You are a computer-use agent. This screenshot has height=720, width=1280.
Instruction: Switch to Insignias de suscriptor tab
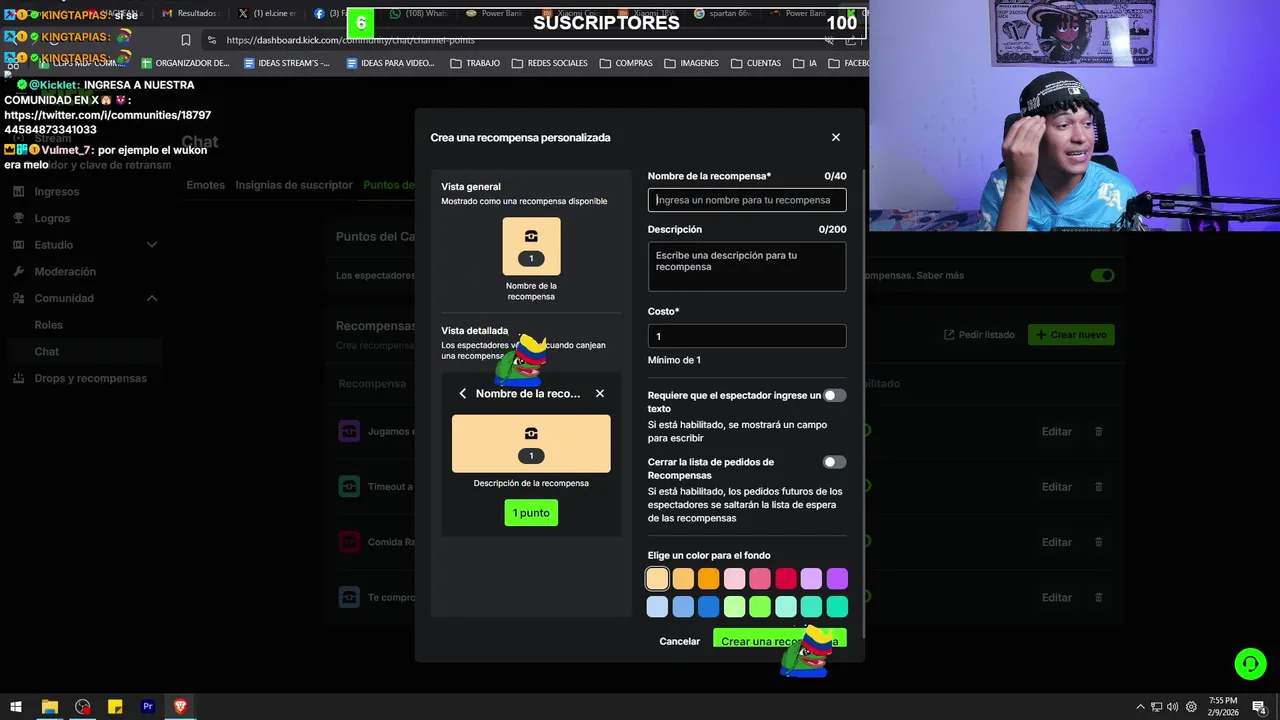(x=294, y=185)
